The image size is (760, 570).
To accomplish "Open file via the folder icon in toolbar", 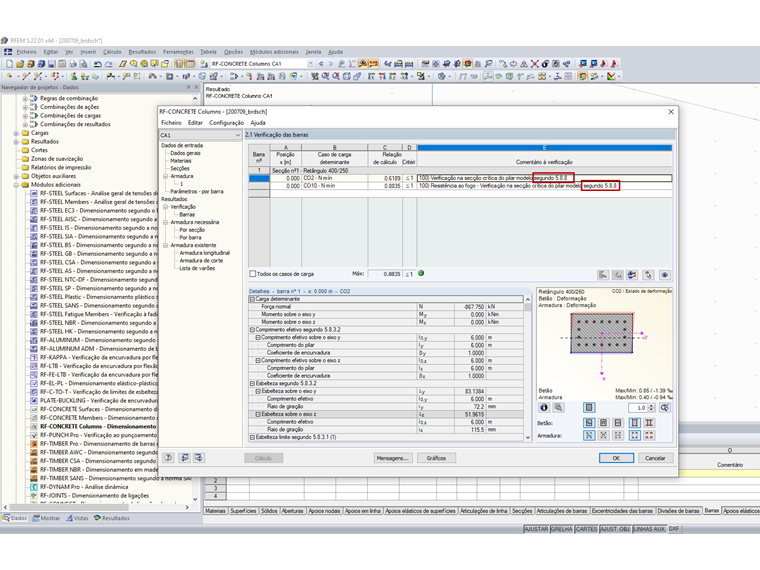I will [x=20, y=63].
